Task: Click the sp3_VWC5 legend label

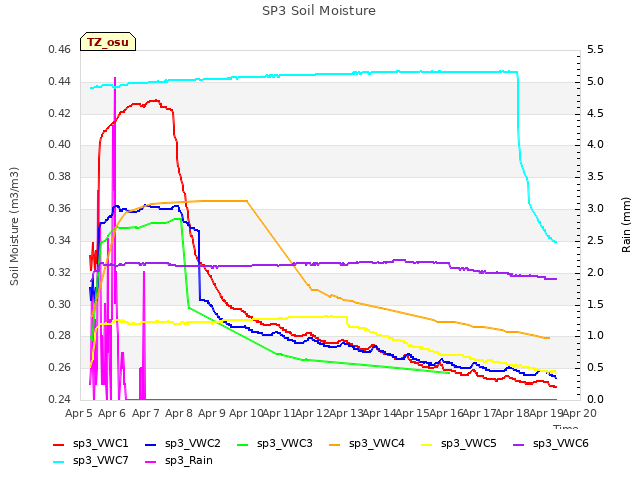Action: pos(469,443)
